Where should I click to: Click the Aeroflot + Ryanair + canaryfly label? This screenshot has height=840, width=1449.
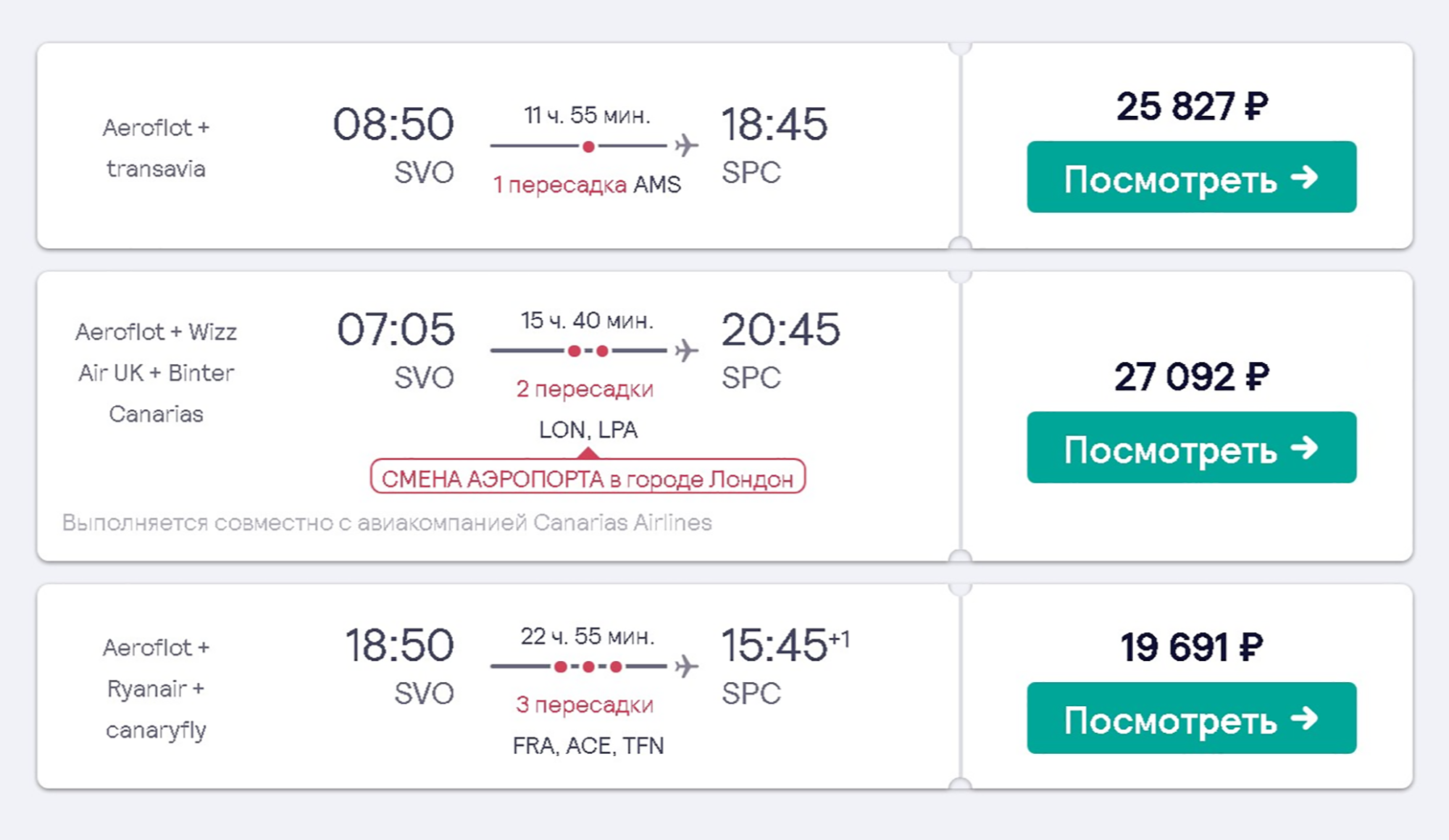pyautogui.click(x=156, y=689)
